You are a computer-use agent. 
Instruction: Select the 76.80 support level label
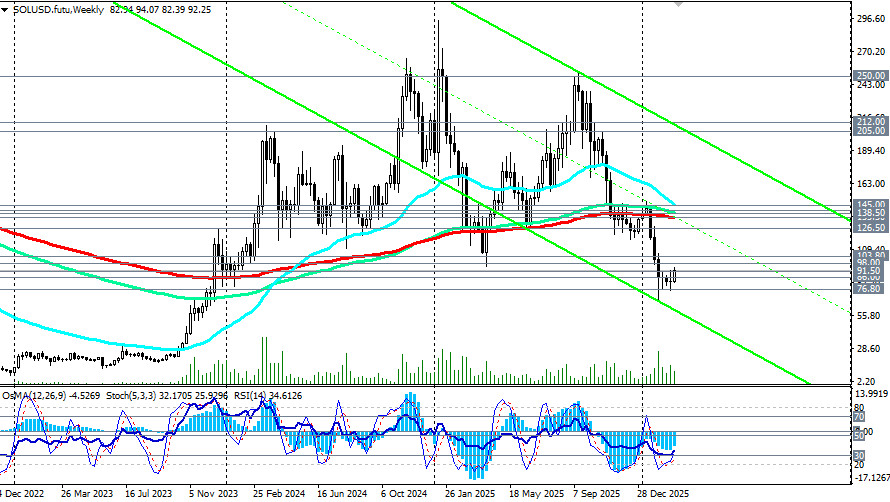coord(869,288)
